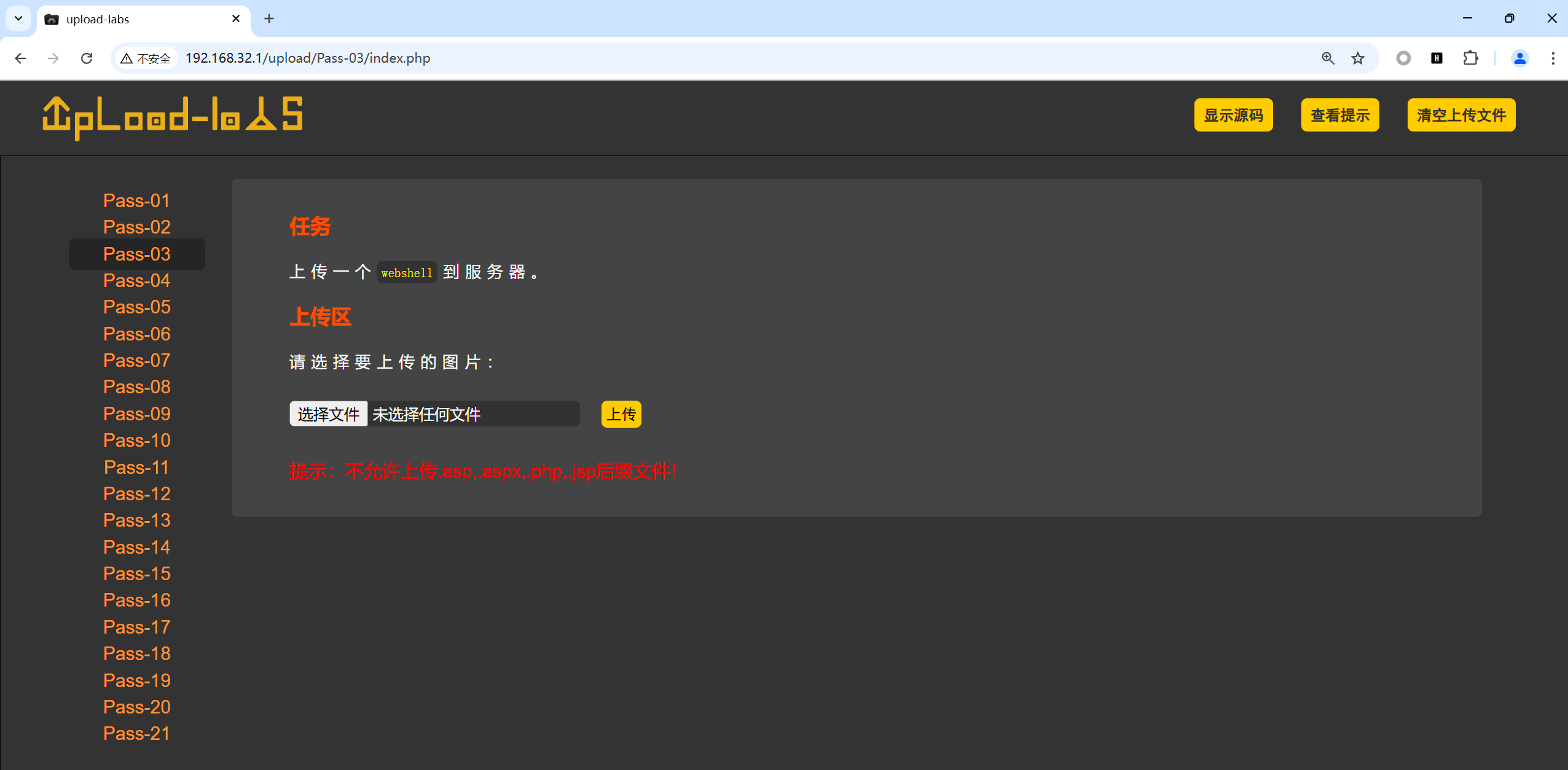Select Pass-12 from the sidebar list
1568x770 pixels.
(x=136, y=493)
